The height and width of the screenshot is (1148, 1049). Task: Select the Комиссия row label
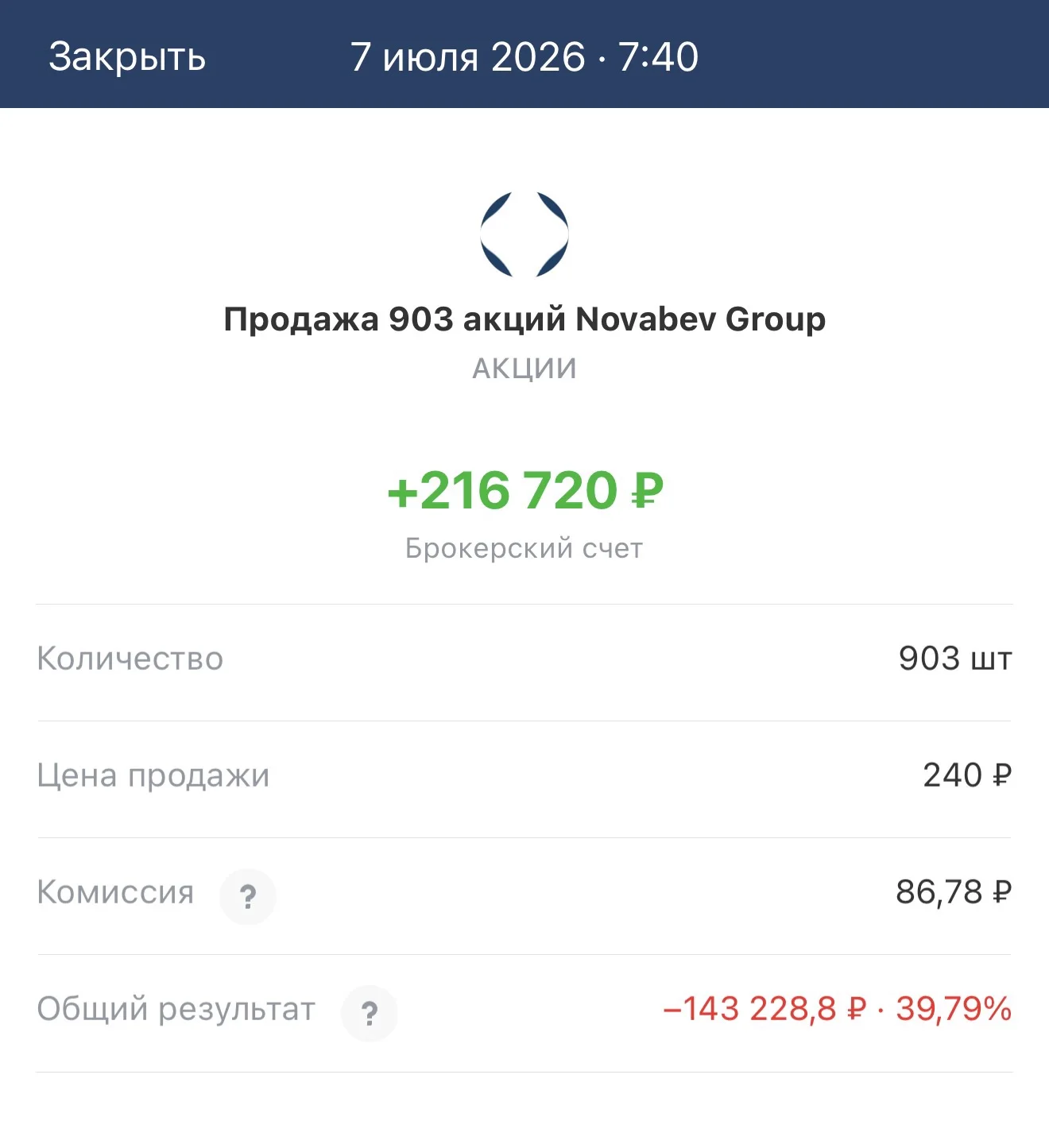(115, 892)
